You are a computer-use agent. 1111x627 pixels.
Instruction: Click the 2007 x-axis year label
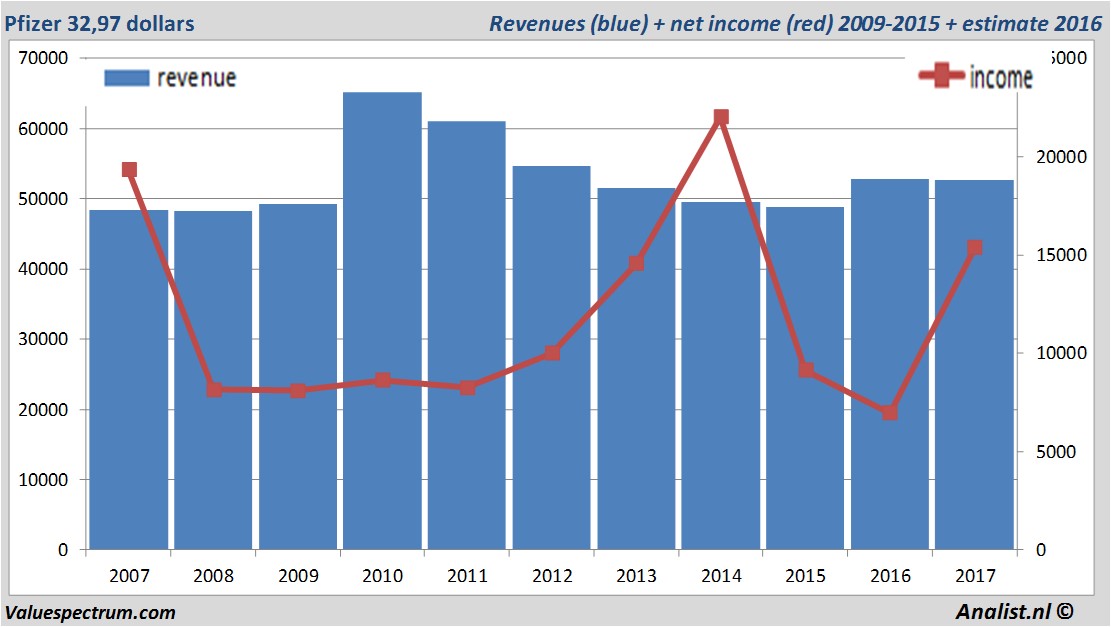point(129,575)
